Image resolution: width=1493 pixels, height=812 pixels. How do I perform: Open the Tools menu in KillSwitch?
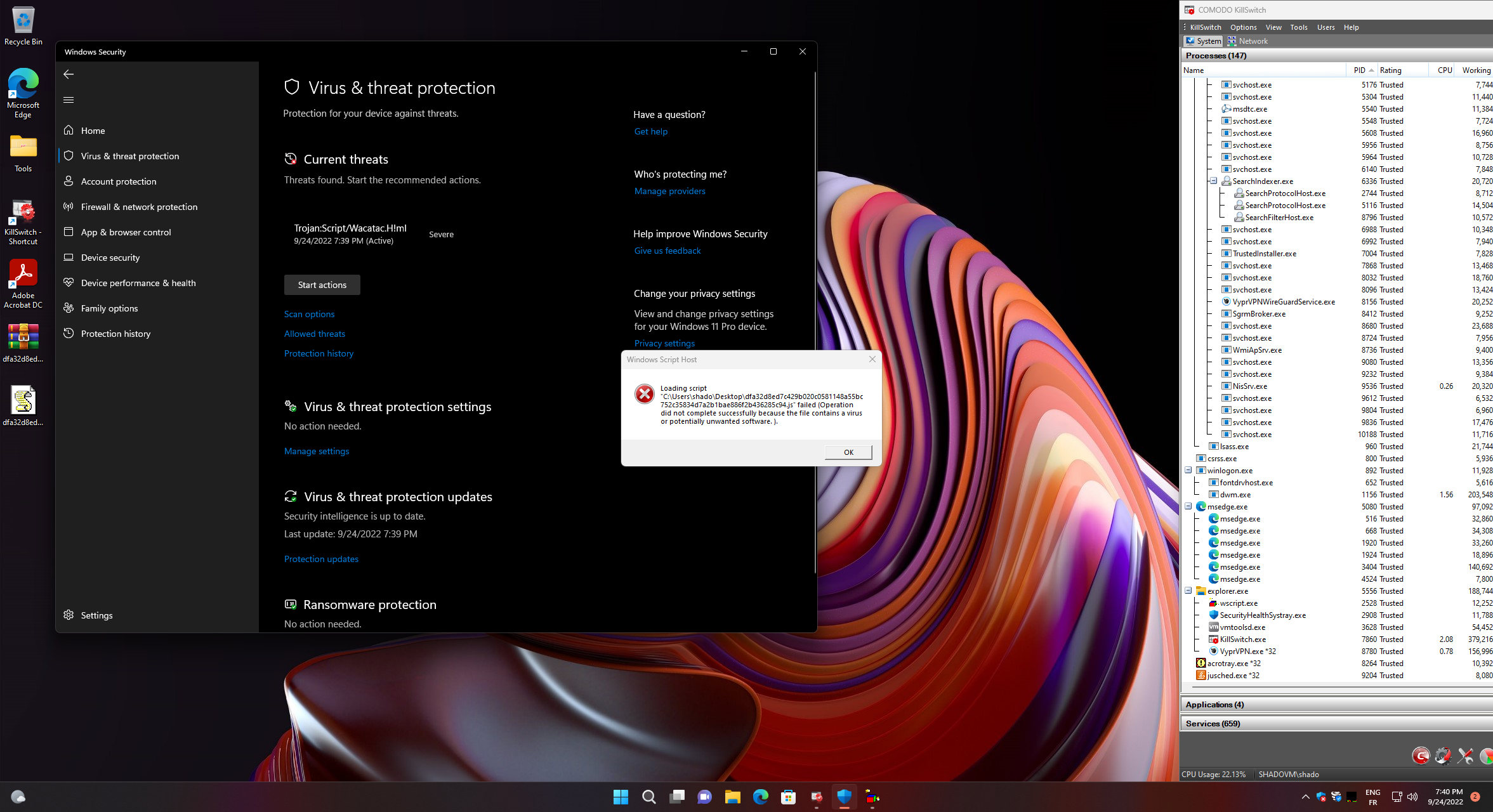tap(1298, 27)
